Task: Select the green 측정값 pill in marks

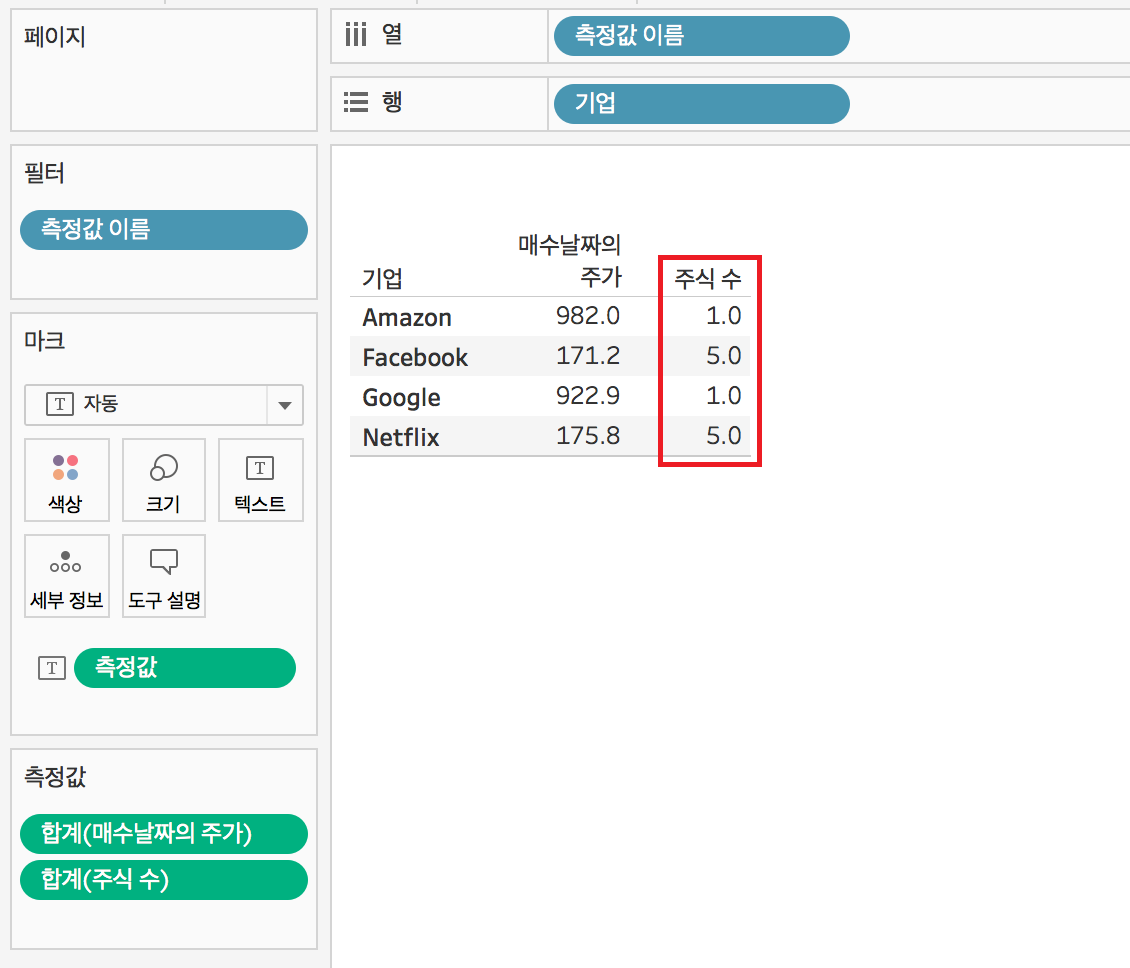Action: pyautogui.click(x=184, y=667)
